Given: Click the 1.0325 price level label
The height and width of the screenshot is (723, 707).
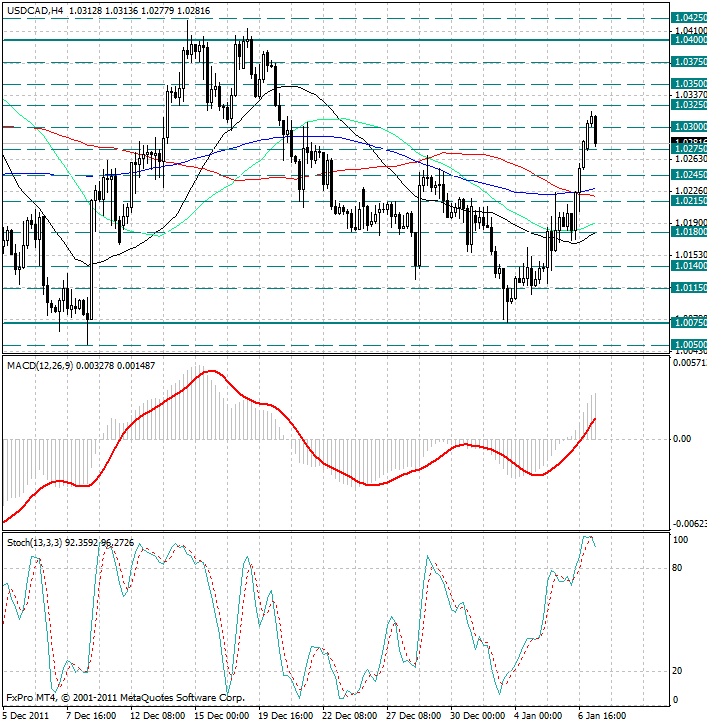Looking at the screenshot, I should [x=689, y=105].
